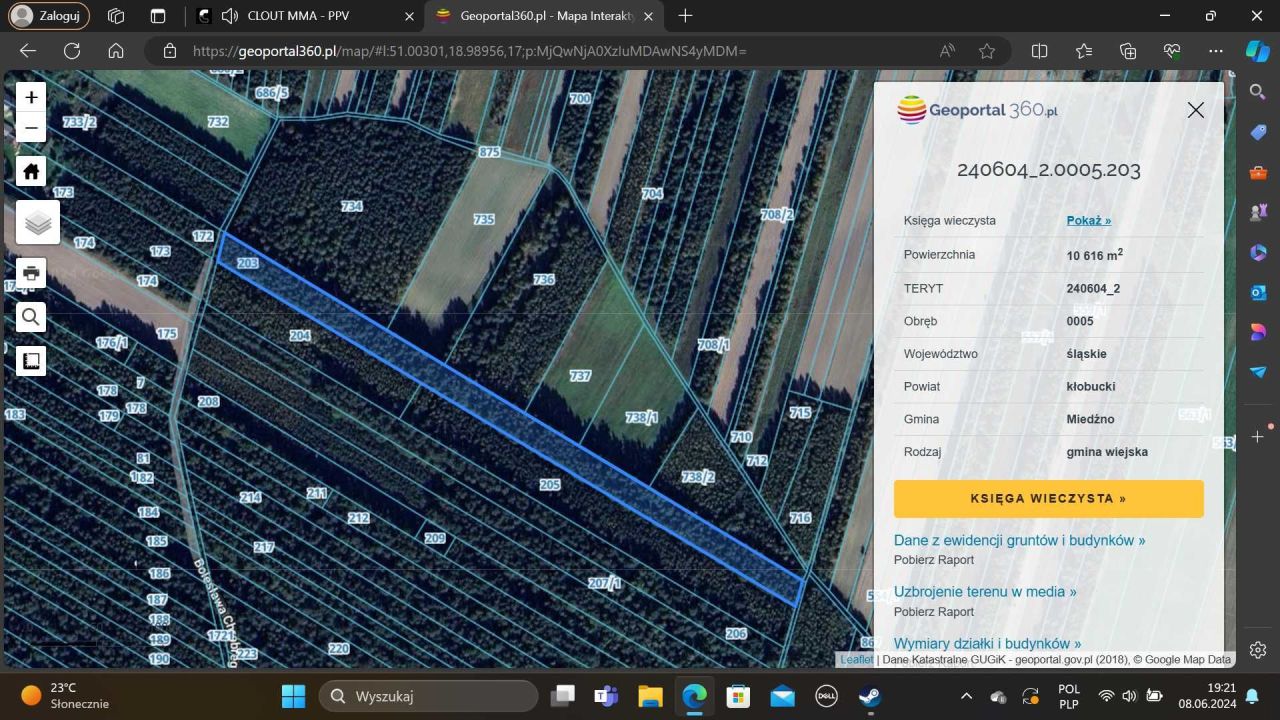Zoom in on the map
The image size is (1280, 720).
(x=31, y=97)
